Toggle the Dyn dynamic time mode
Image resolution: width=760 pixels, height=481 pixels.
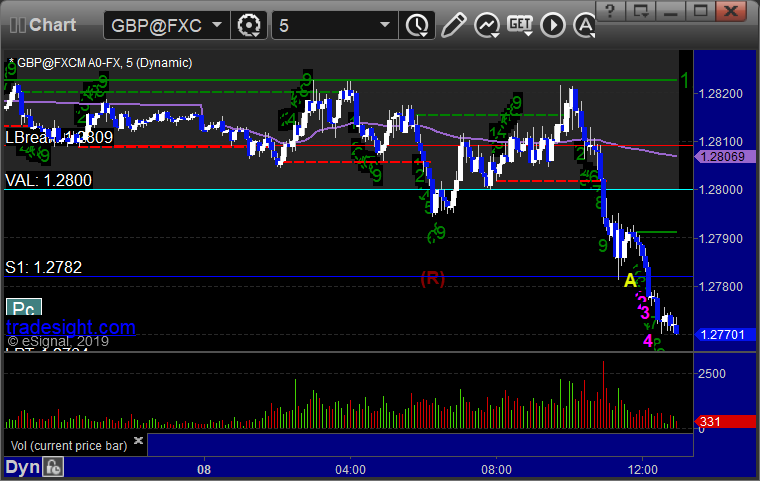(x=22, y=467)
